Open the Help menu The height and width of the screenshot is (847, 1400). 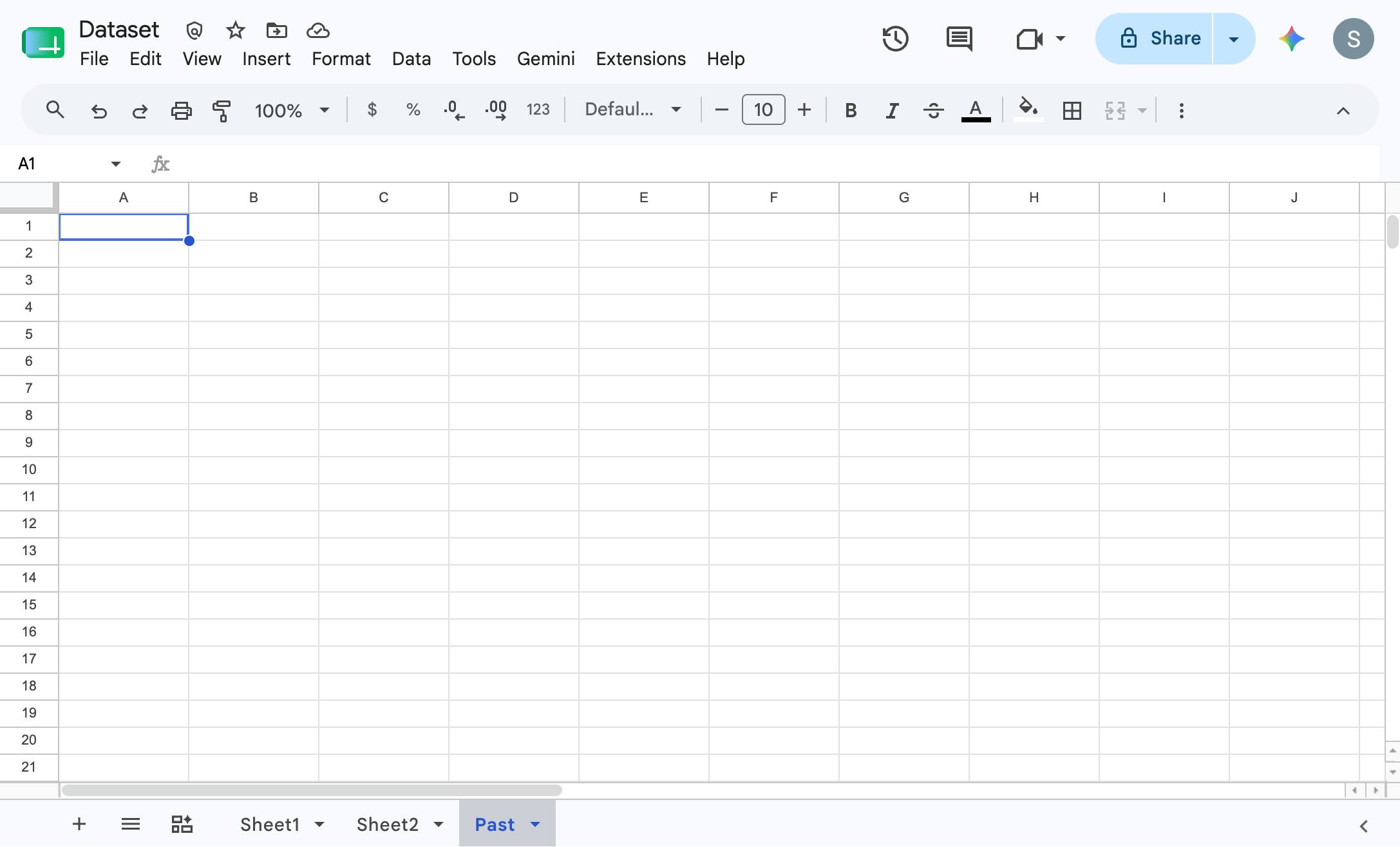tap(725, 59)
